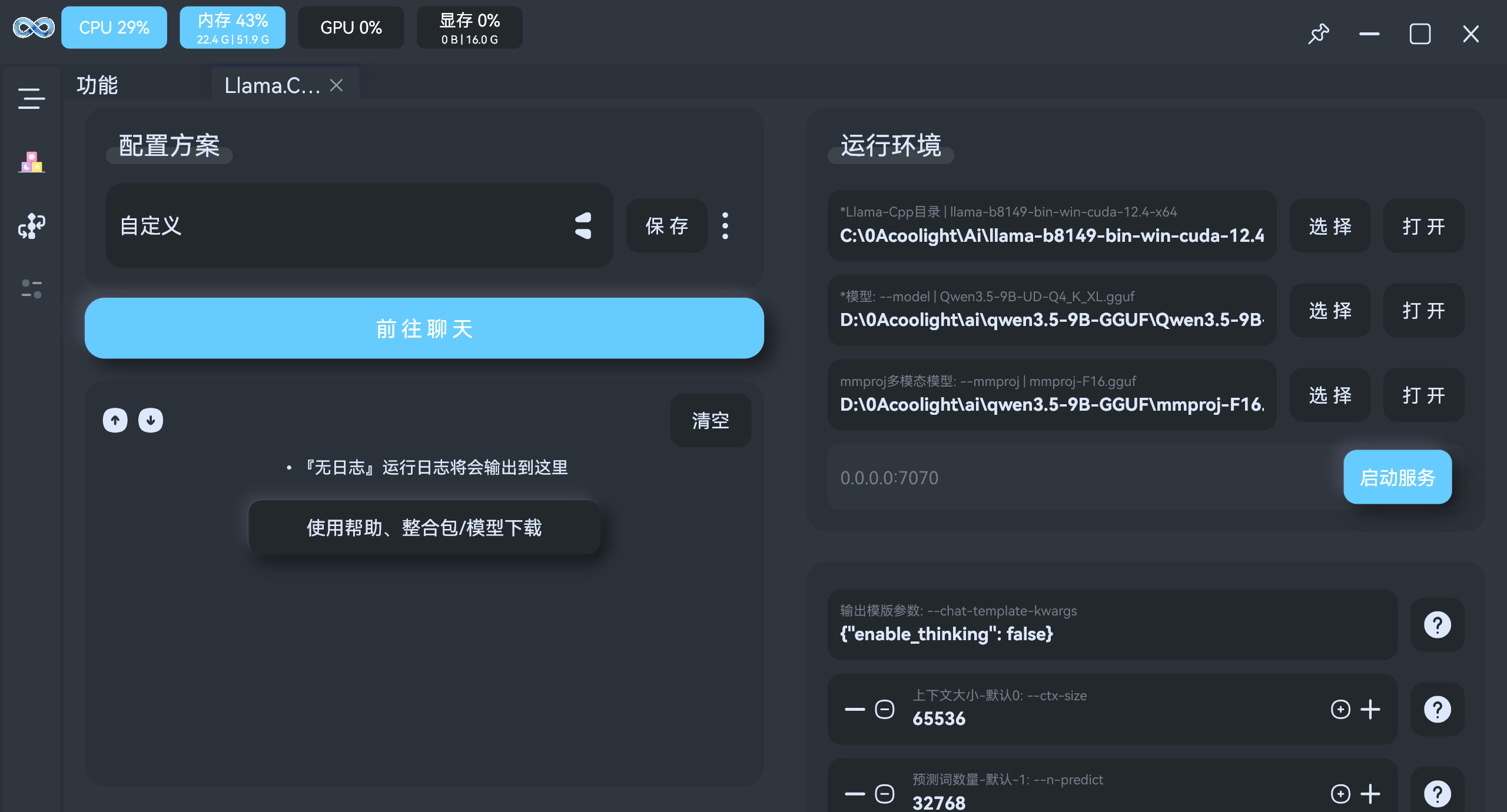Click the circled minus for --n-predict

pyautogui.click(x=885, y=794)
